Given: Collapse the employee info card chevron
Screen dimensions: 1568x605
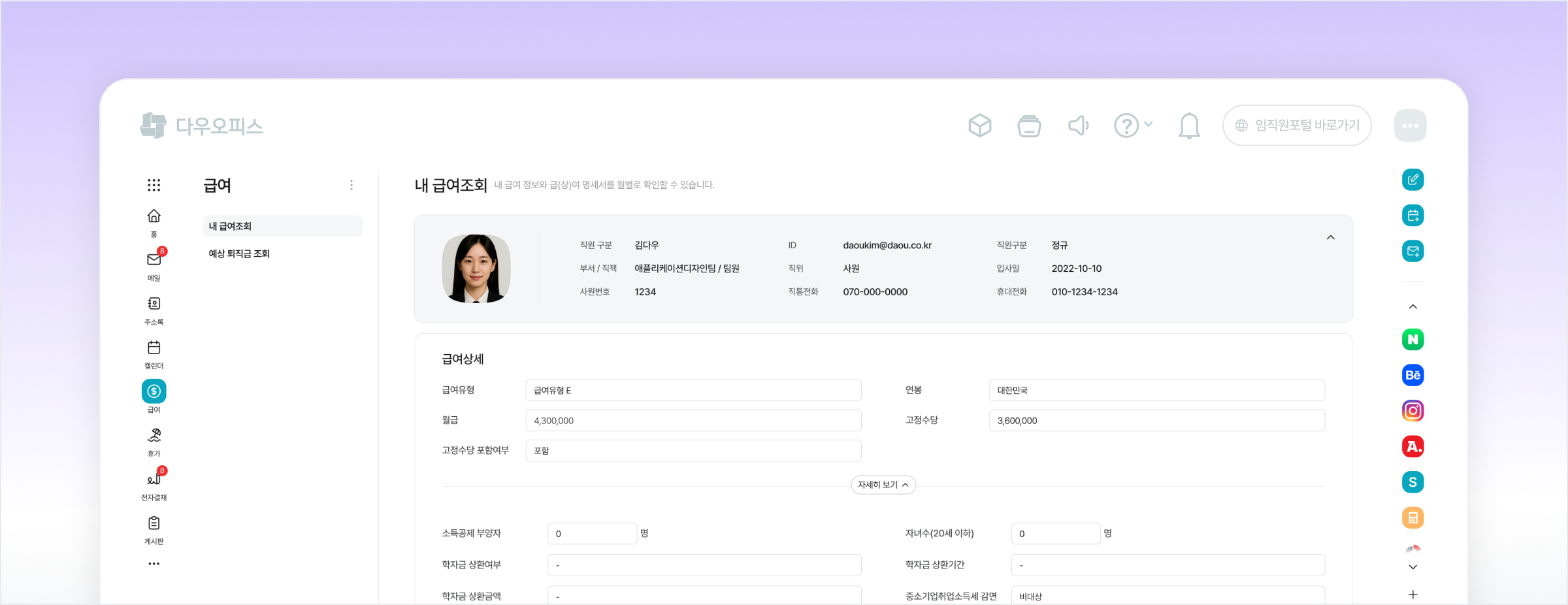Looking at the screenshot, I should pyautogui.click(x=1330, y=237).
